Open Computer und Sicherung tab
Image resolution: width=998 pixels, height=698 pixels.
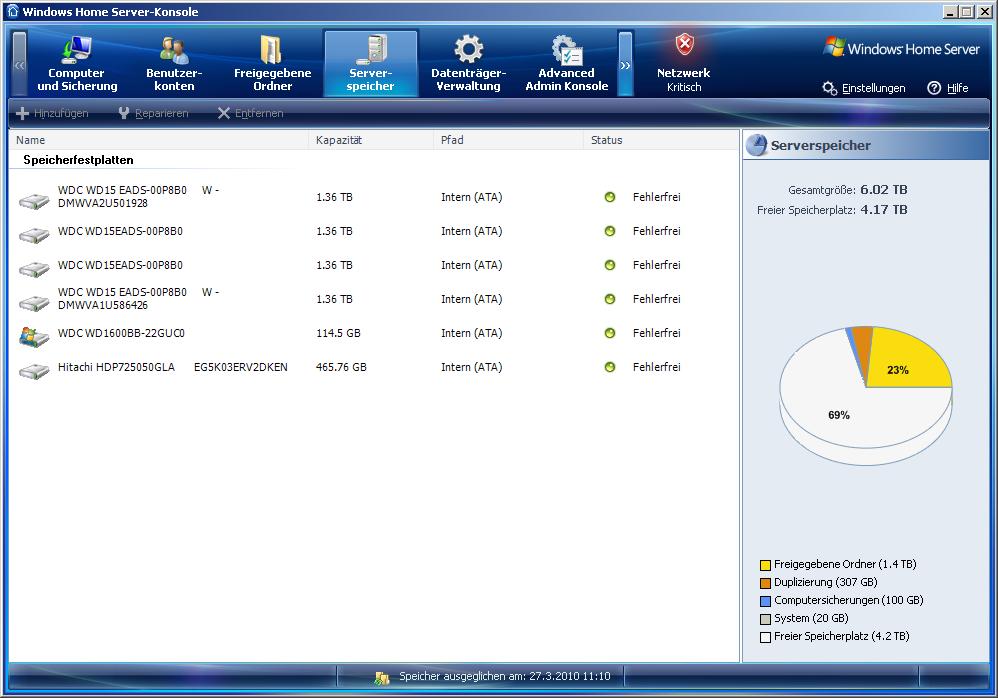(x=77, y=64)
